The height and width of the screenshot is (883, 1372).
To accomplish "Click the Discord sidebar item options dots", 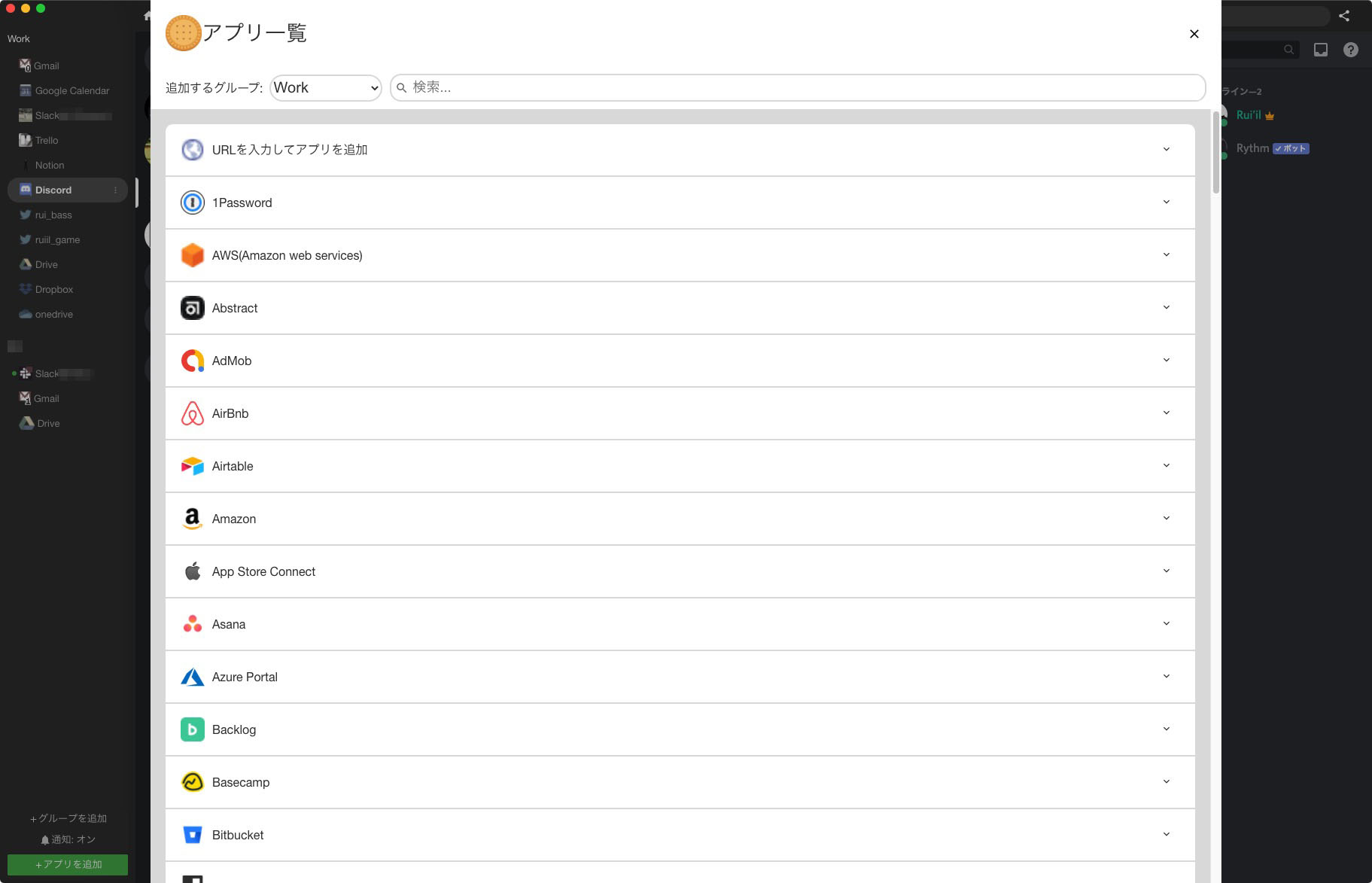I will coord(115,190).
